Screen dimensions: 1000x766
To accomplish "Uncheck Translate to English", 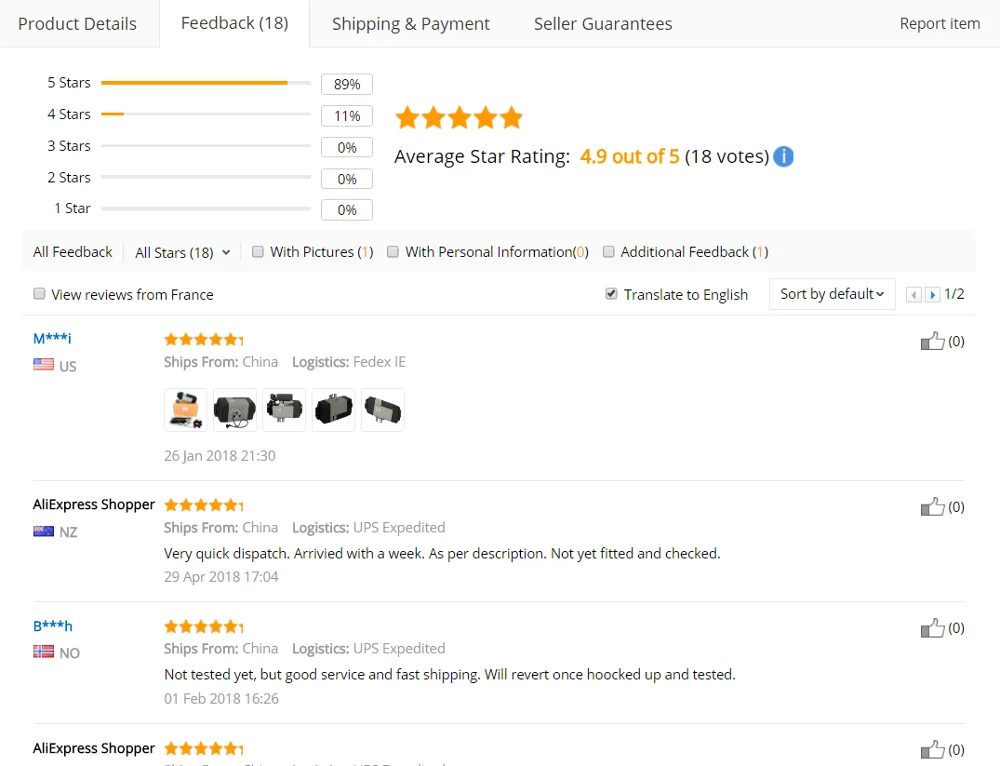I will [x=611, y=294].
